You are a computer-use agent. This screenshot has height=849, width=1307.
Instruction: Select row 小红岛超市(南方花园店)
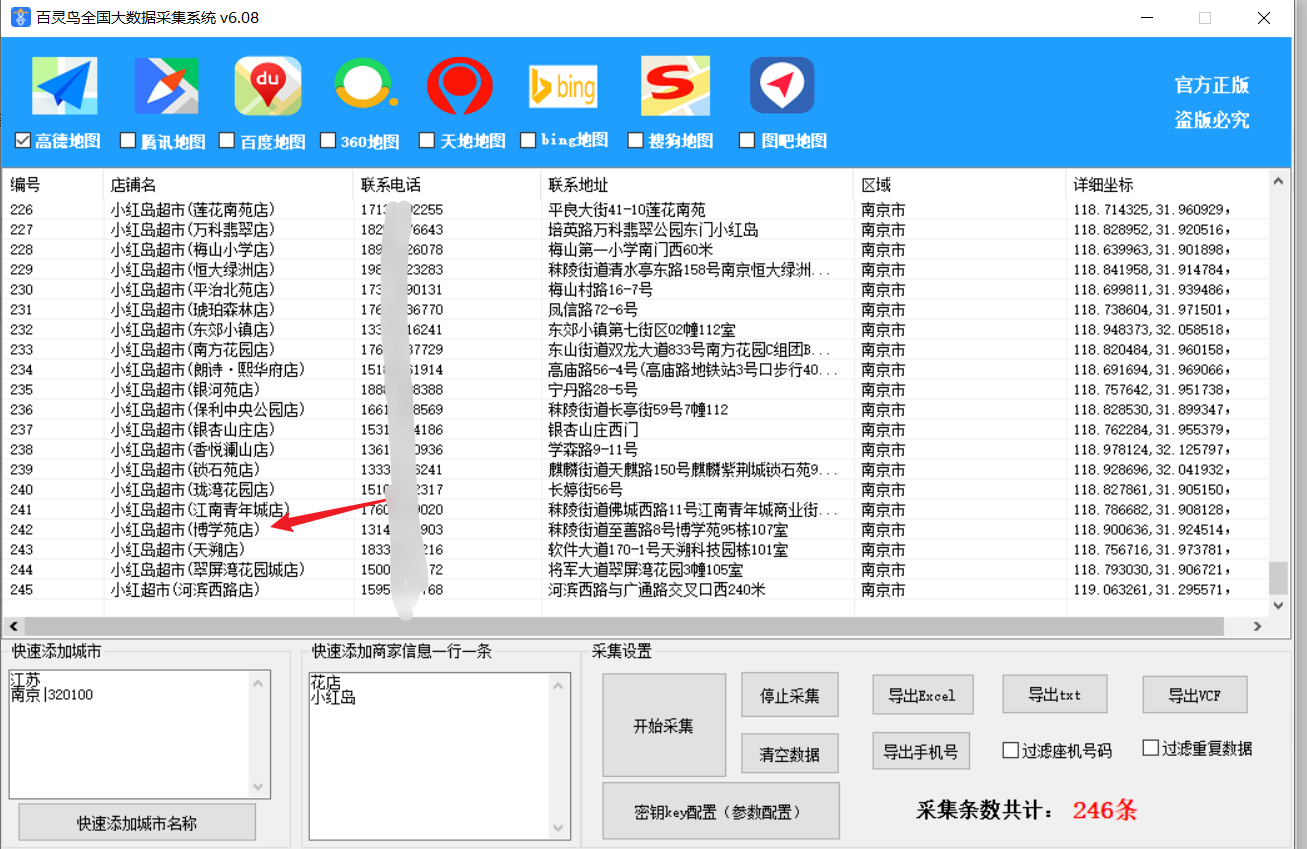click(x=634, y=350)
